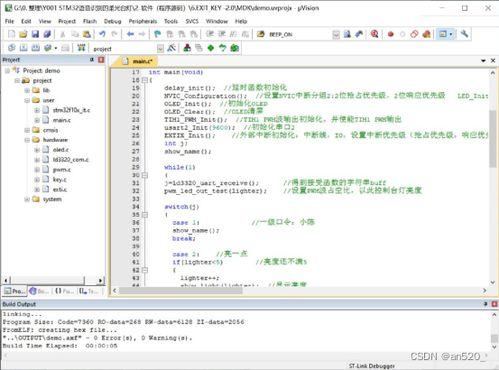Create a new file with toolbar icon
The image size is (499, 370).
11,34
